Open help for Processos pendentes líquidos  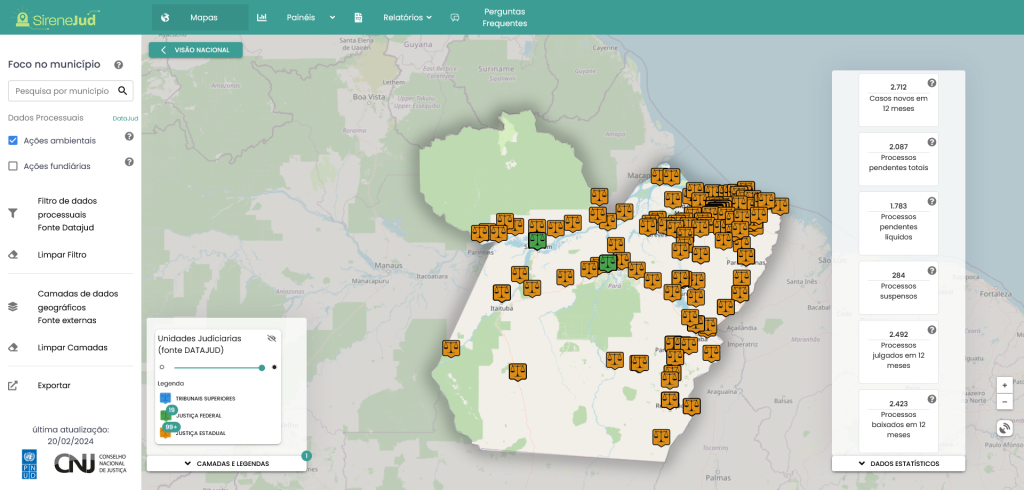click(x=932, y=201)
